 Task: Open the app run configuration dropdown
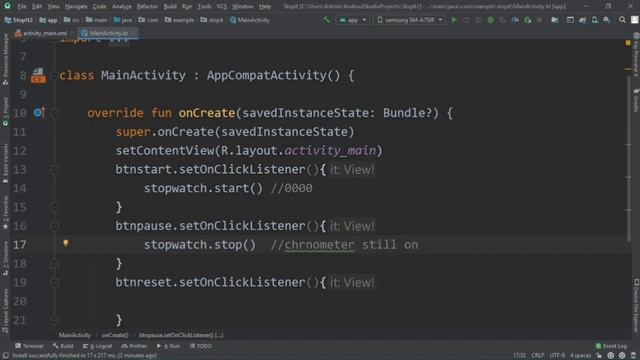[353, 20]
